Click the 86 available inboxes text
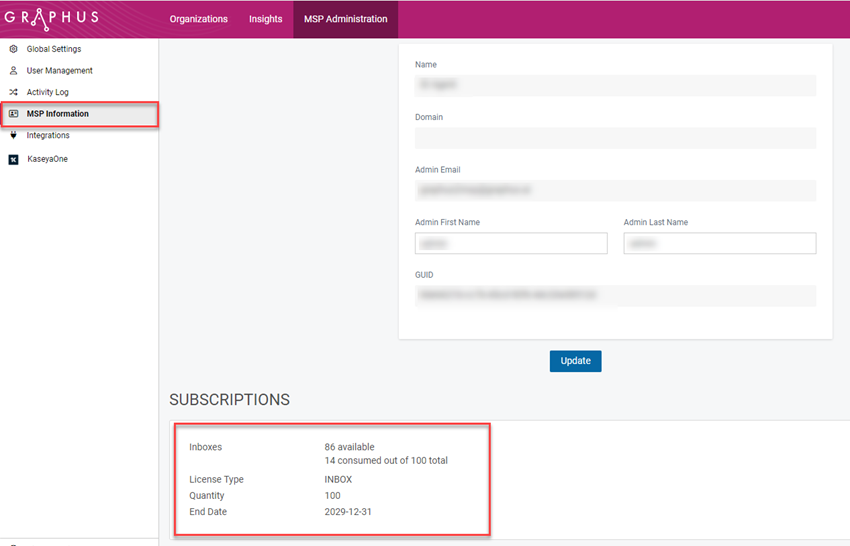850x546 pixels. click(x=349, y=447)
